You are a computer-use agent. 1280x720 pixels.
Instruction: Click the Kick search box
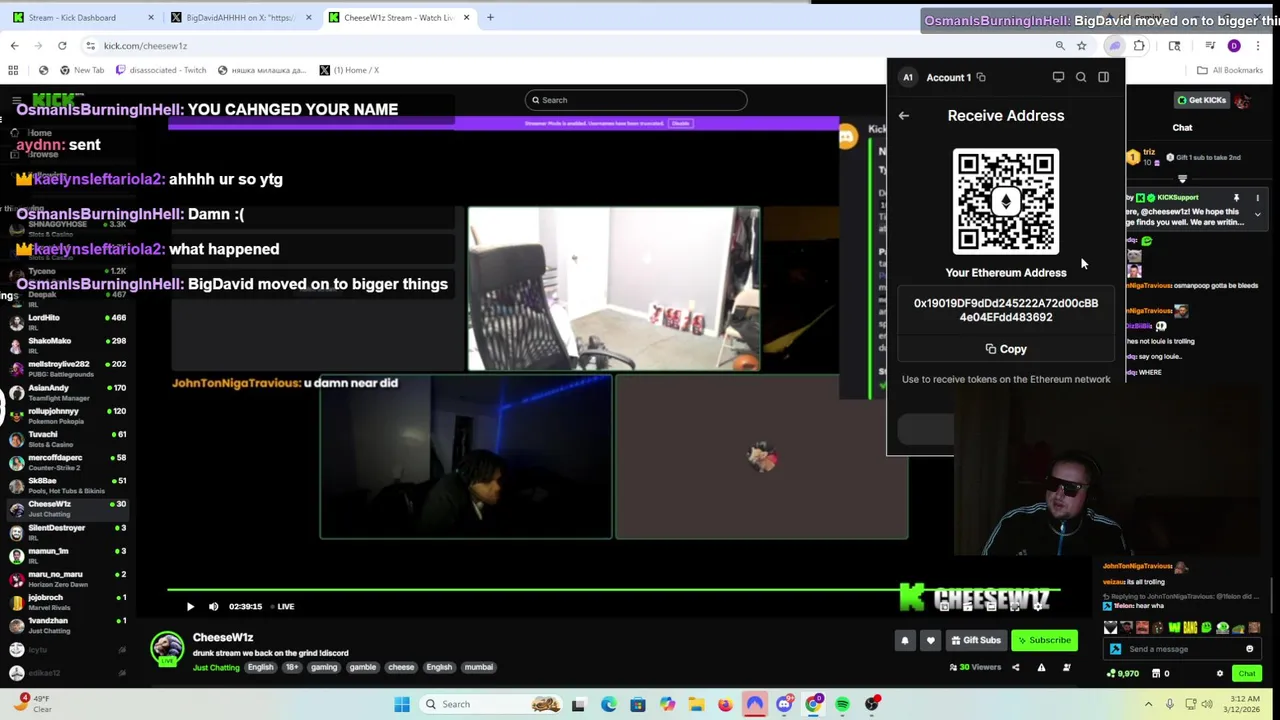pos(636,100)
